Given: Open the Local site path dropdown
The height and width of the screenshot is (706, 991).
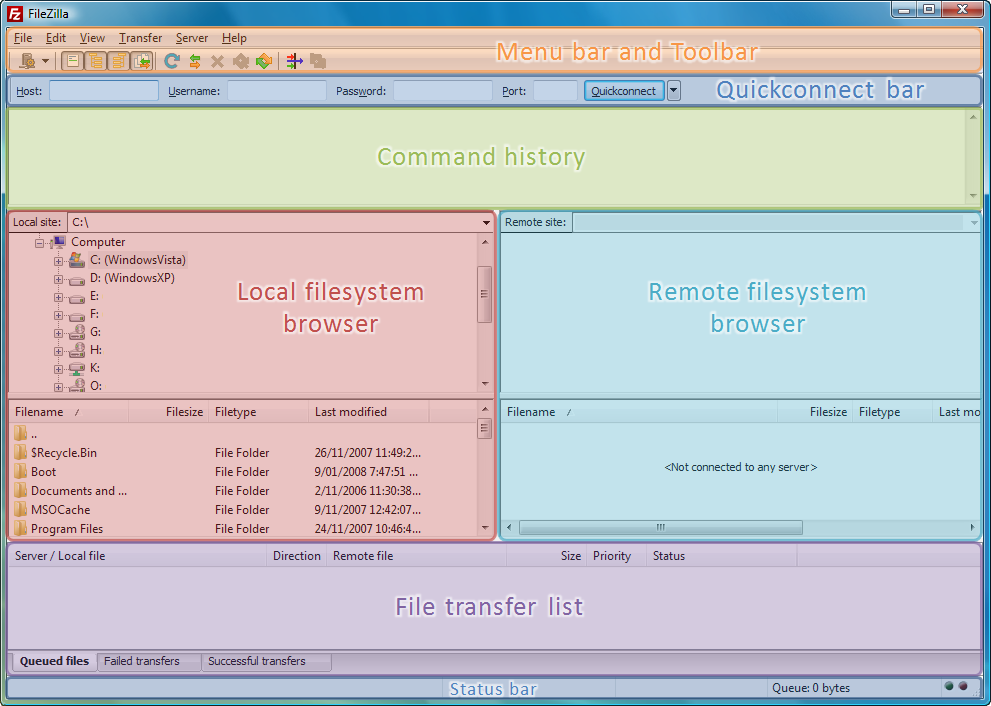Looking at the screenshot, I should [486, 222].
